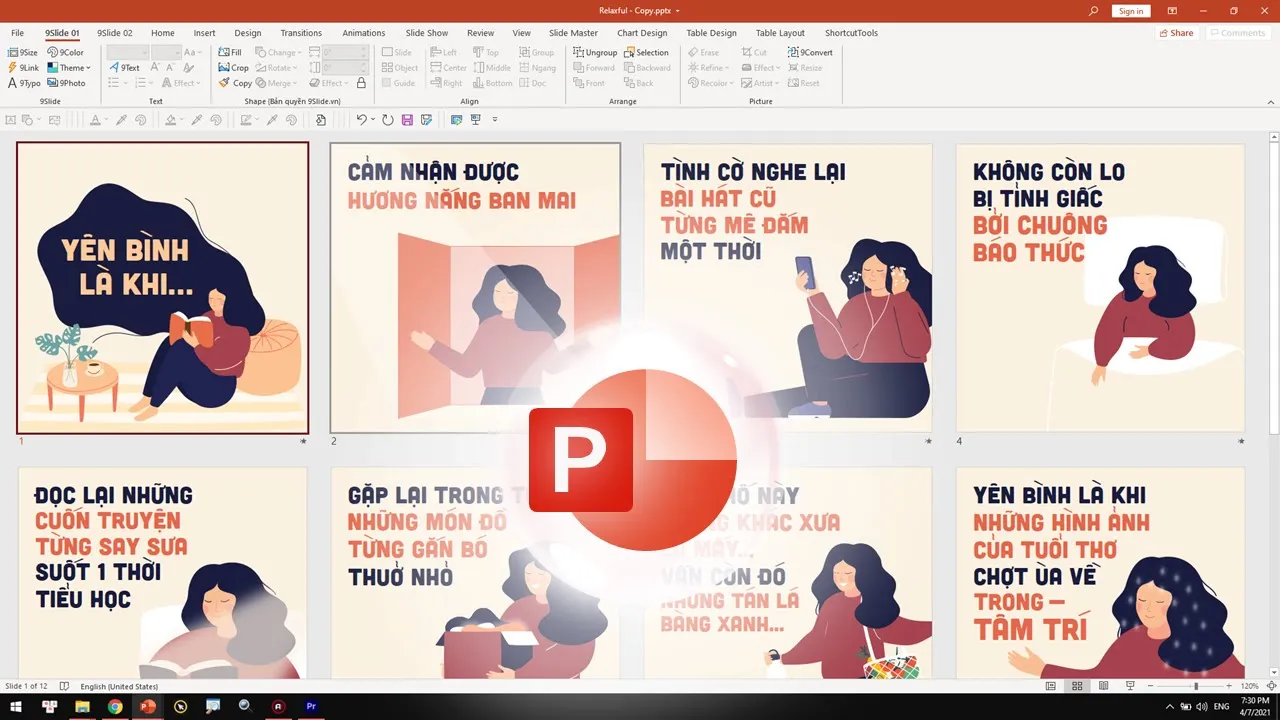This screenshot has width=1280, height=720.
Task: Switch to the 9Slide 02 tab
Action: pyautogui.click(x=114, y=33)
